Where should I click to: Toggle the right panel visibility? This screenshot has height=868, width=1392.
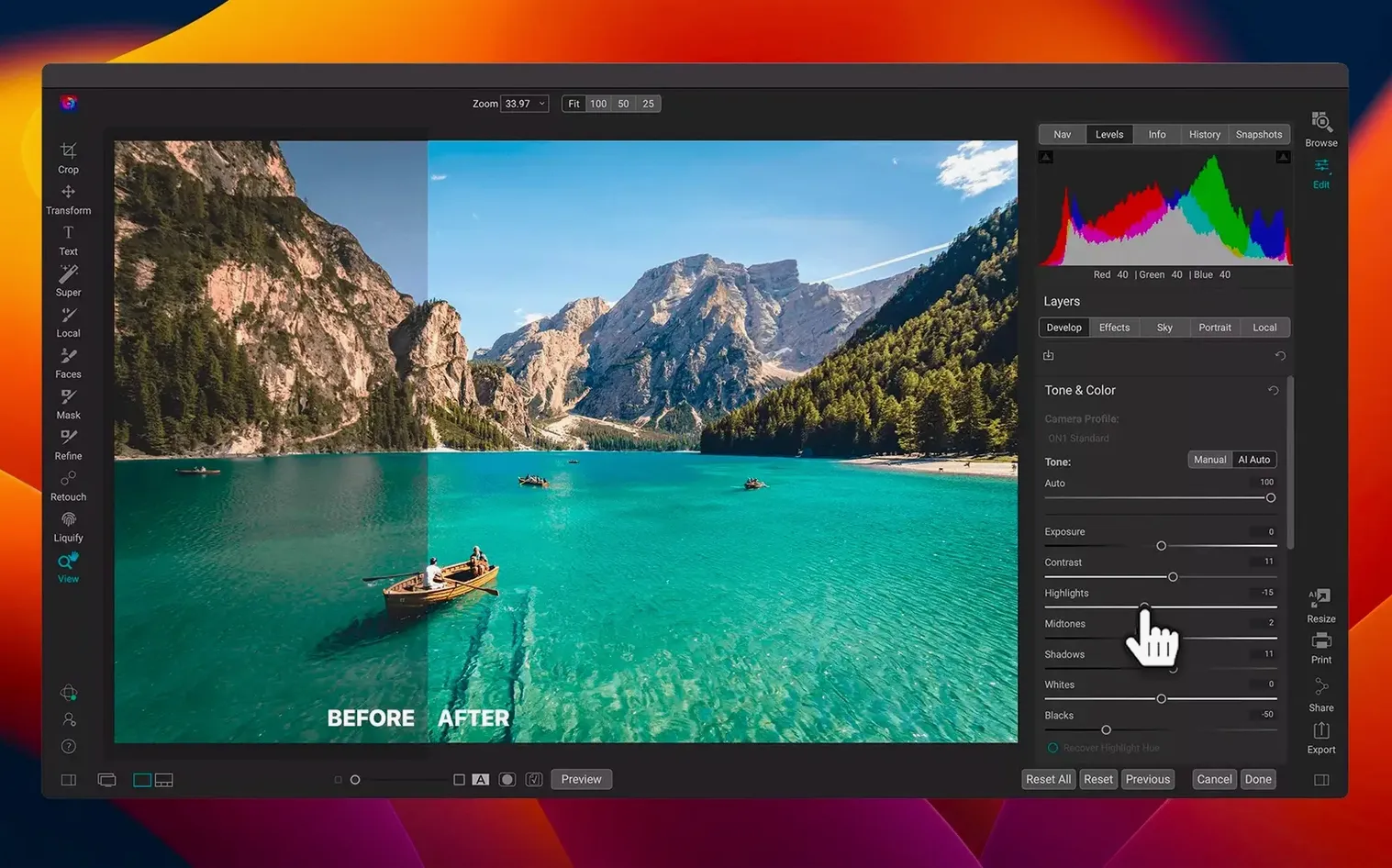click(x=1321, y=780)
